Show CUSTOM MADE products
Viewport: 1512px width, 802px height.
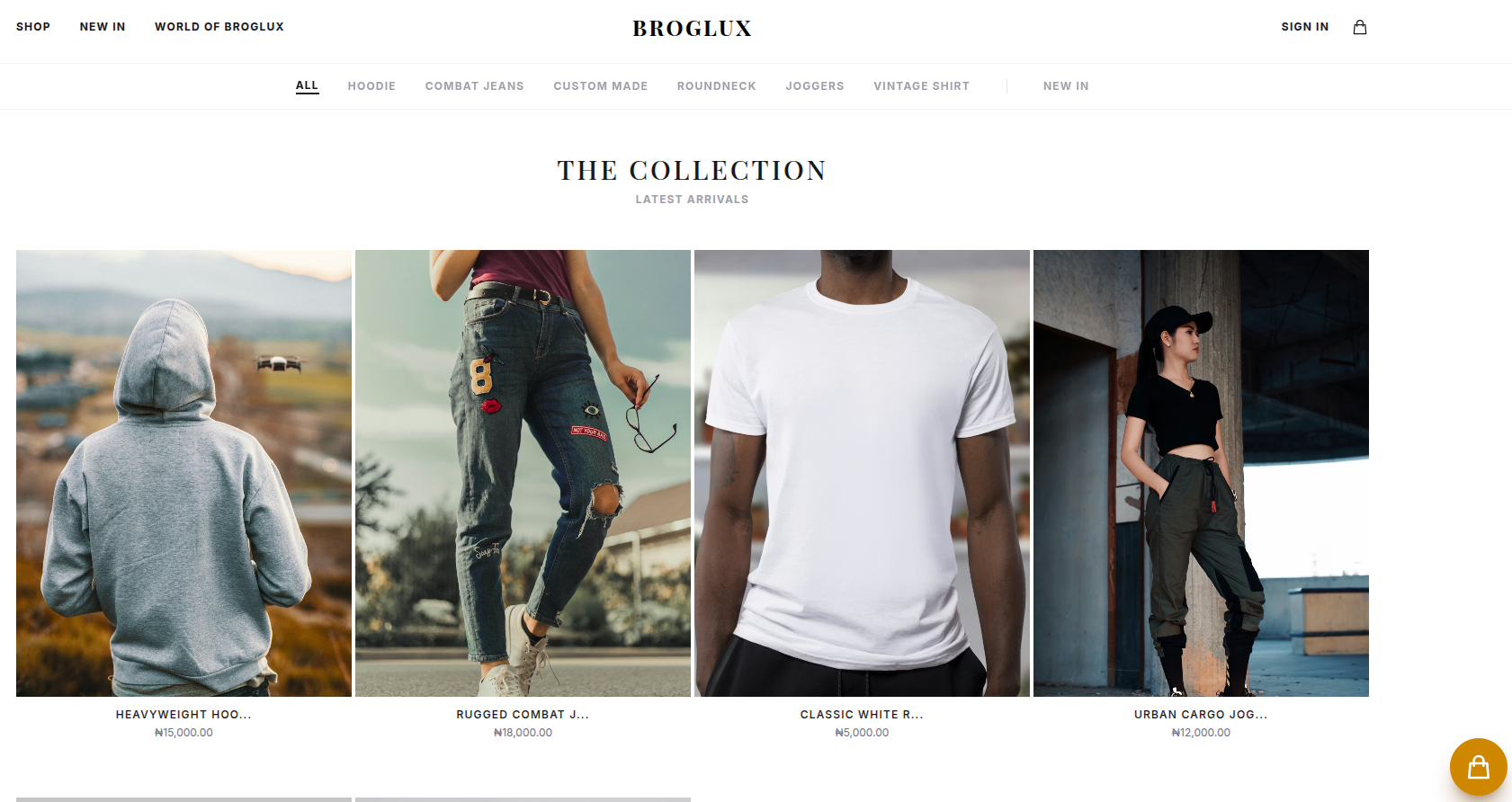pos(600,86)
